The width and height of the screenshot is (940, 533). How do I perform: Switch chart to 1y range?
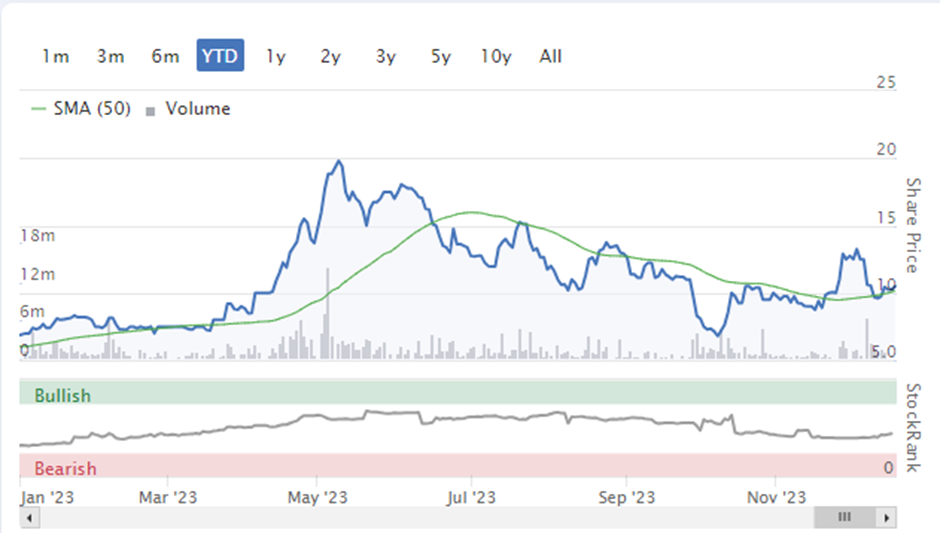click(x=276, y=56)
